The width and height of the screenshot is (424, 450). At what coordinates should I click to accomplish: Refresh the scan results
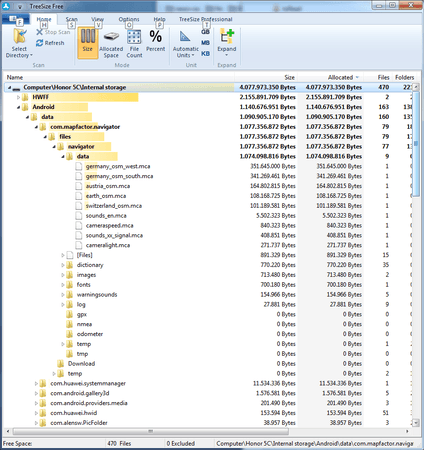(50, 43)
